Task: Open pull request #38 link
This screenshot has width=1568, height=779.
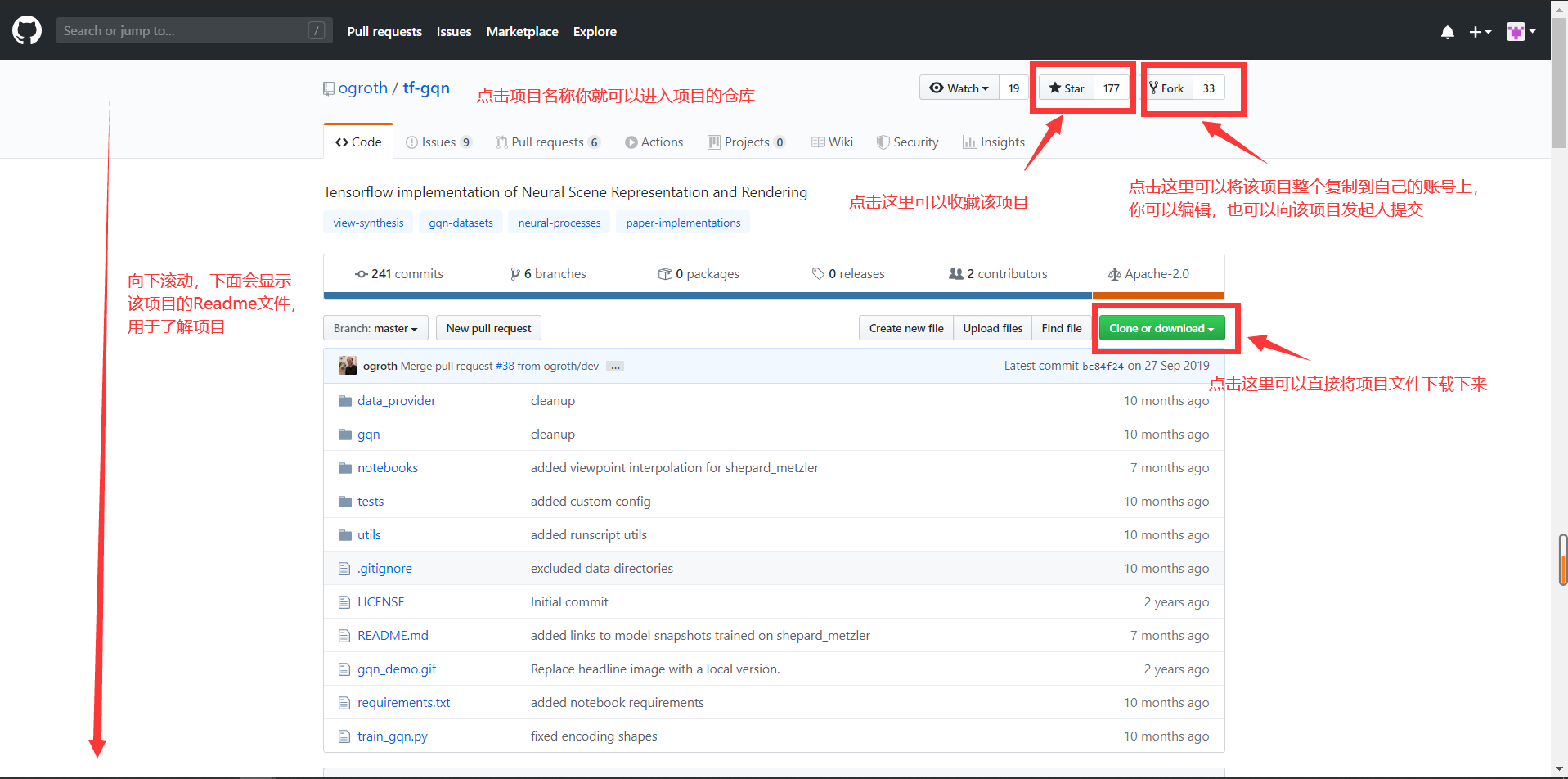Action: tap(505, 366)
